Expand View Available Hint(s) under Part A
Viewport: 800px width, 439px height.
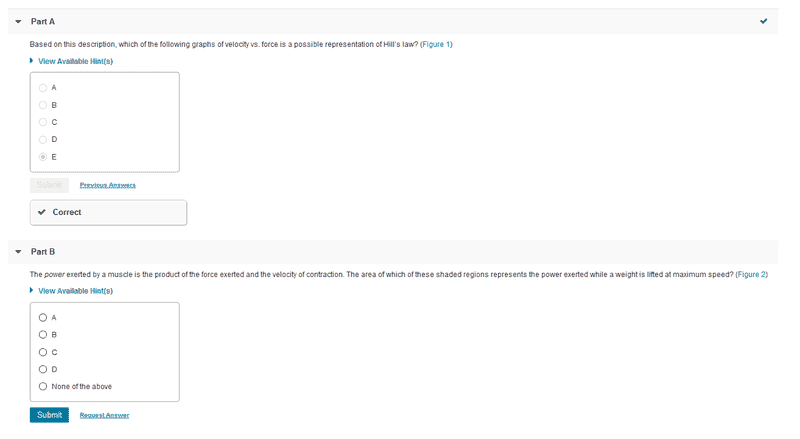(x=74, y=61)
